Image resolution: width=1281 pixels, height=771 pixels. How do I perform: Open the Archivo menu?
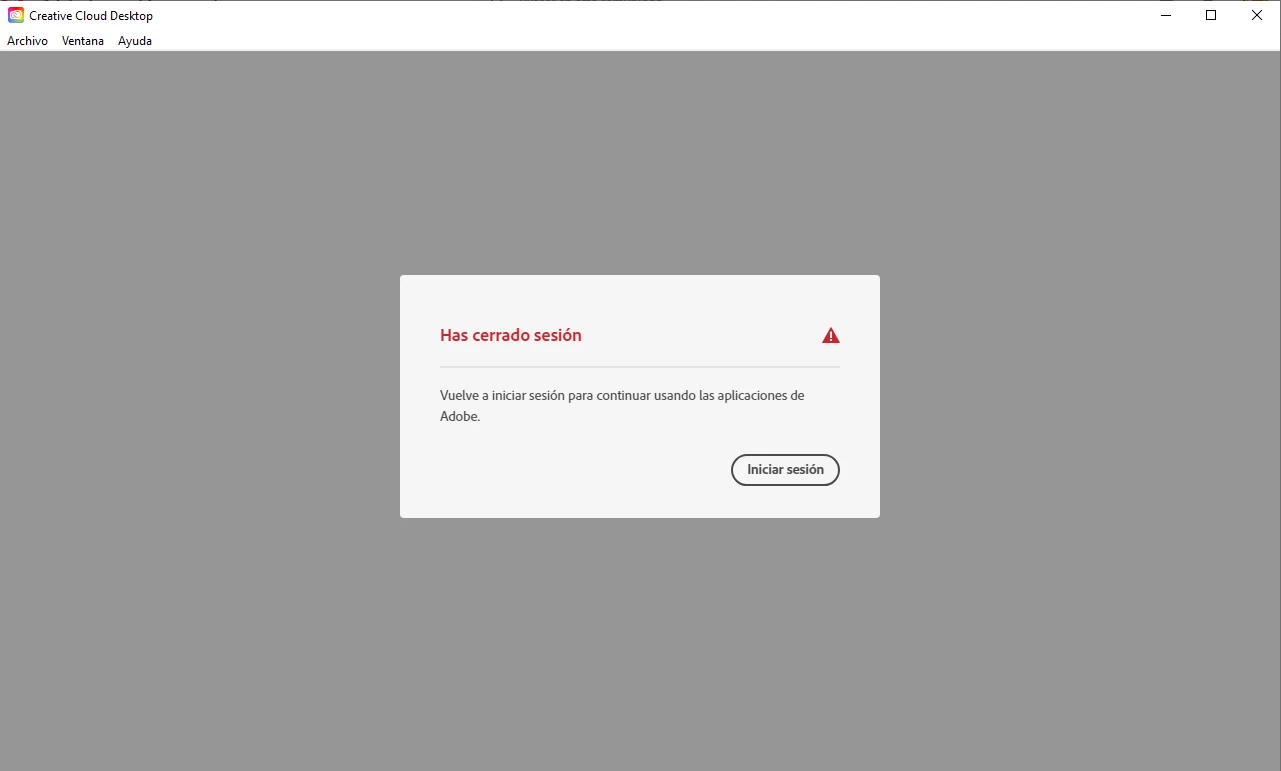pyautogui.click(x=27, y=41)
